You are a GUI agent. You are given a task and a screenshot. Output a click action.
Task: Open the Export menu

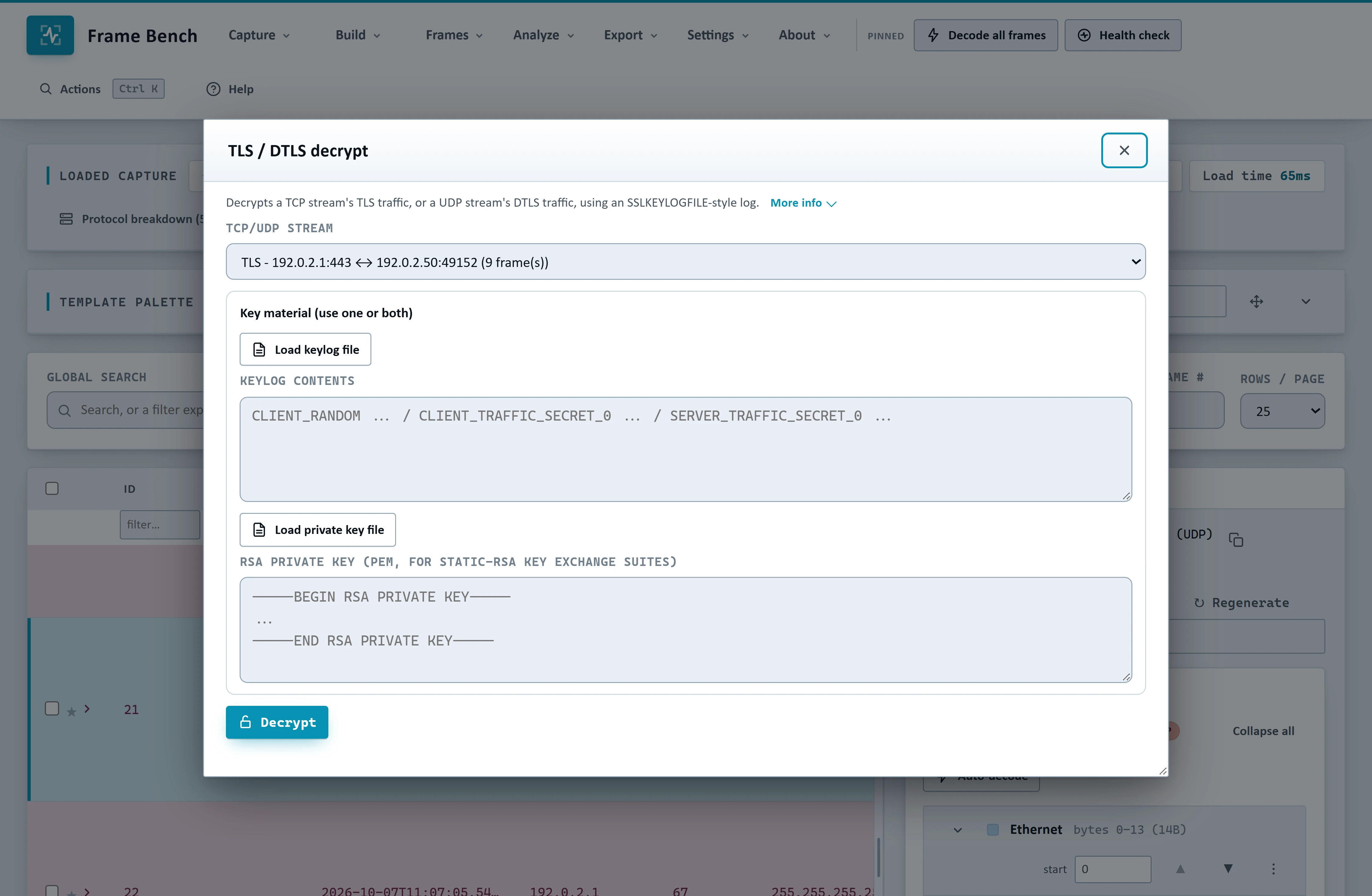(x=630, y=35)
